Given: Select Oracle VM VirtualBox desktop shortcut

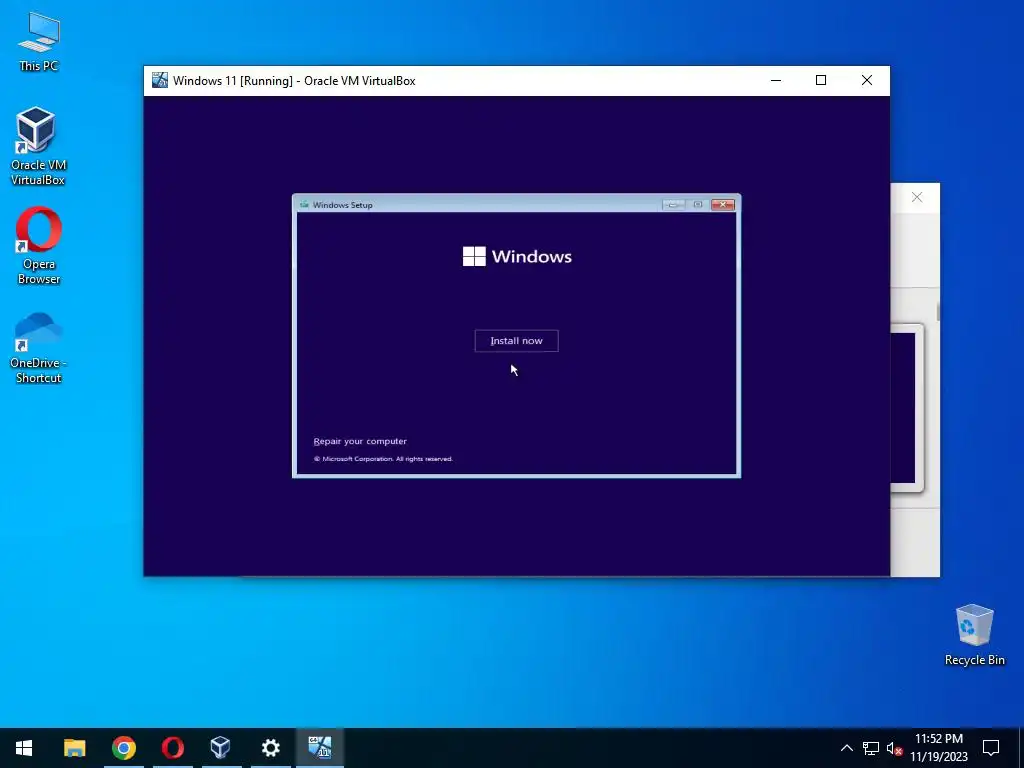Looking at the screenshot, I should tap(38, 147).
